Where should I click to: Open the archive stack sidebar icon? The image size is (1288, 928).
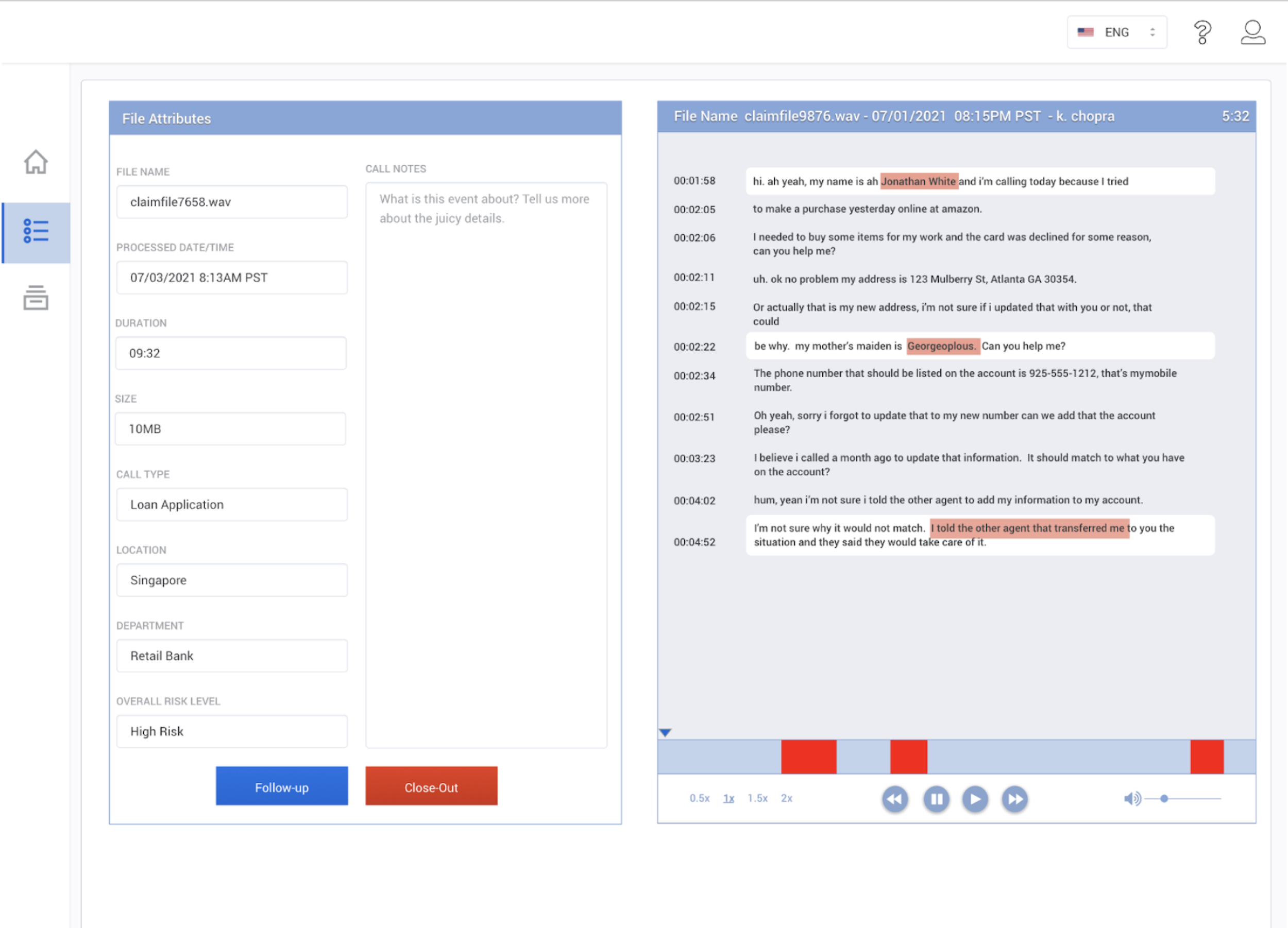point(36,298)
